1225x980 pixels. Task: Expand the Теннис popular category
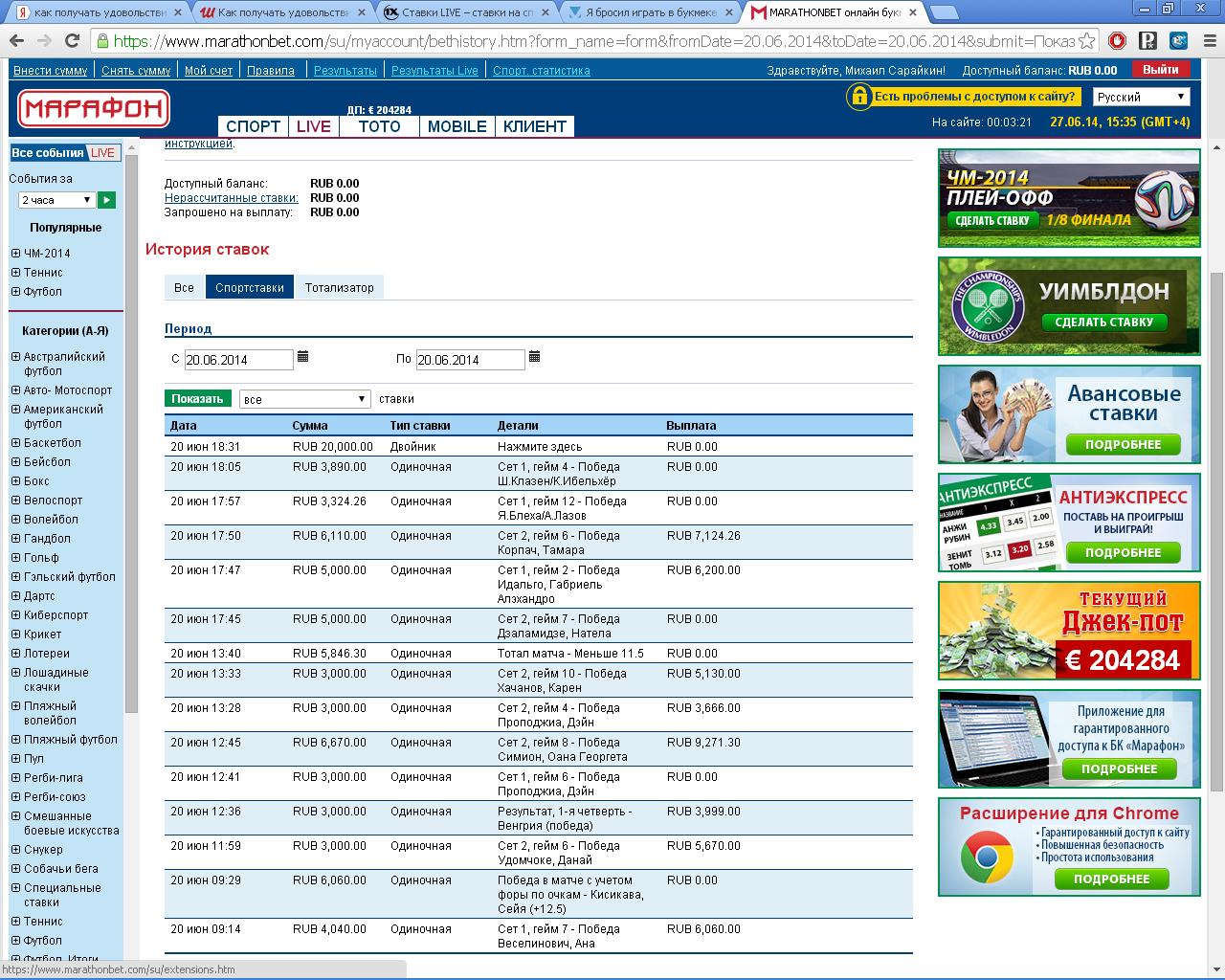pyautogui.click(x=15, y=273)
